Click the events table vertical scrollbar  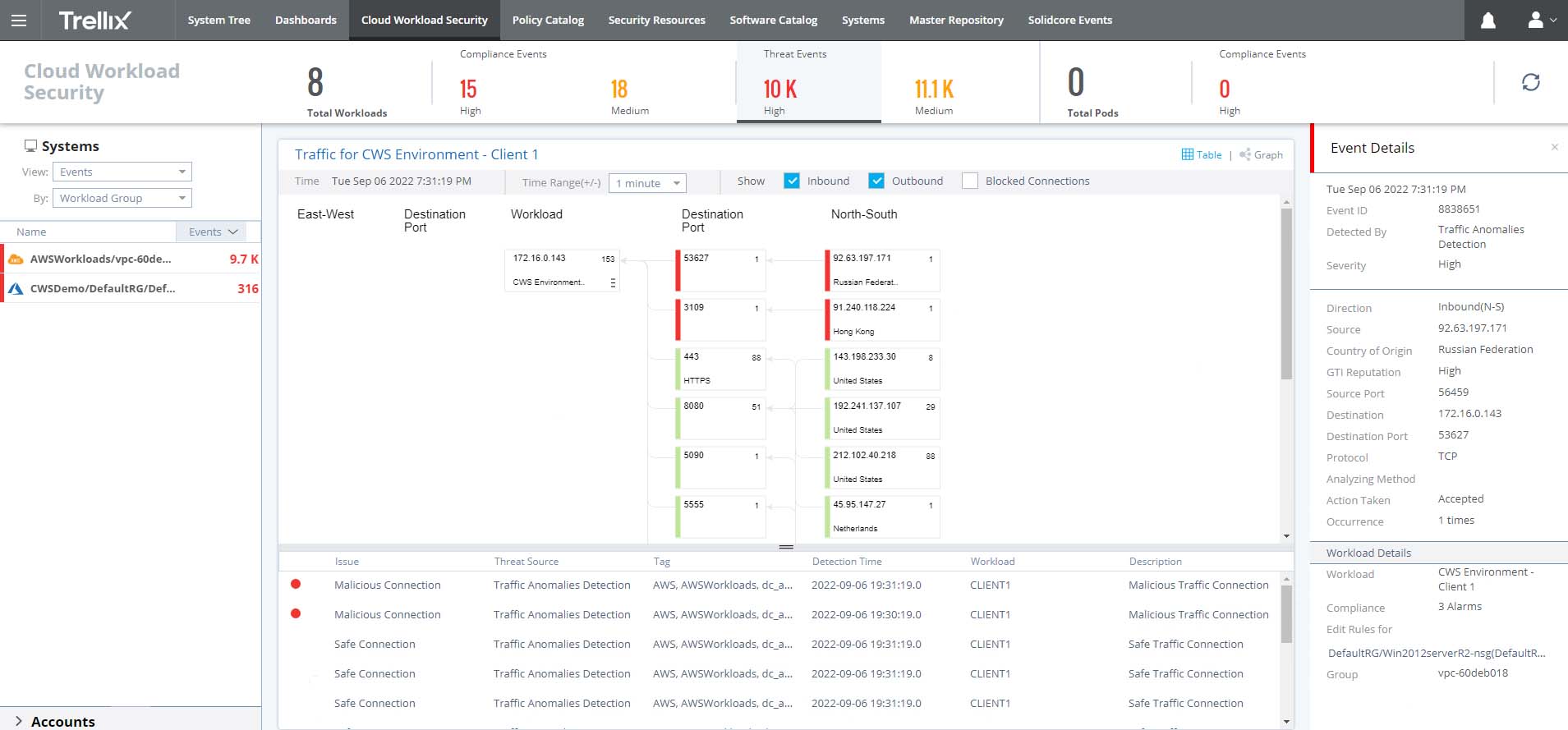pos(1286,613)
